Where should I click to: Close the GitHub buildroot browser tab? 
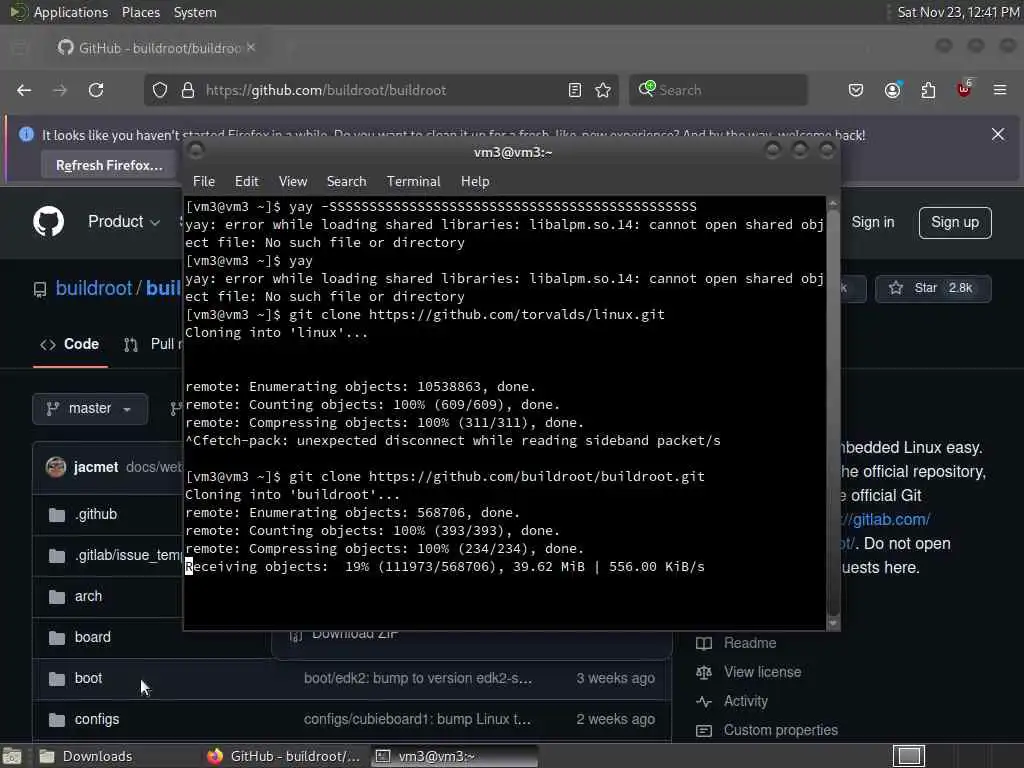click(x=251, y=47)
